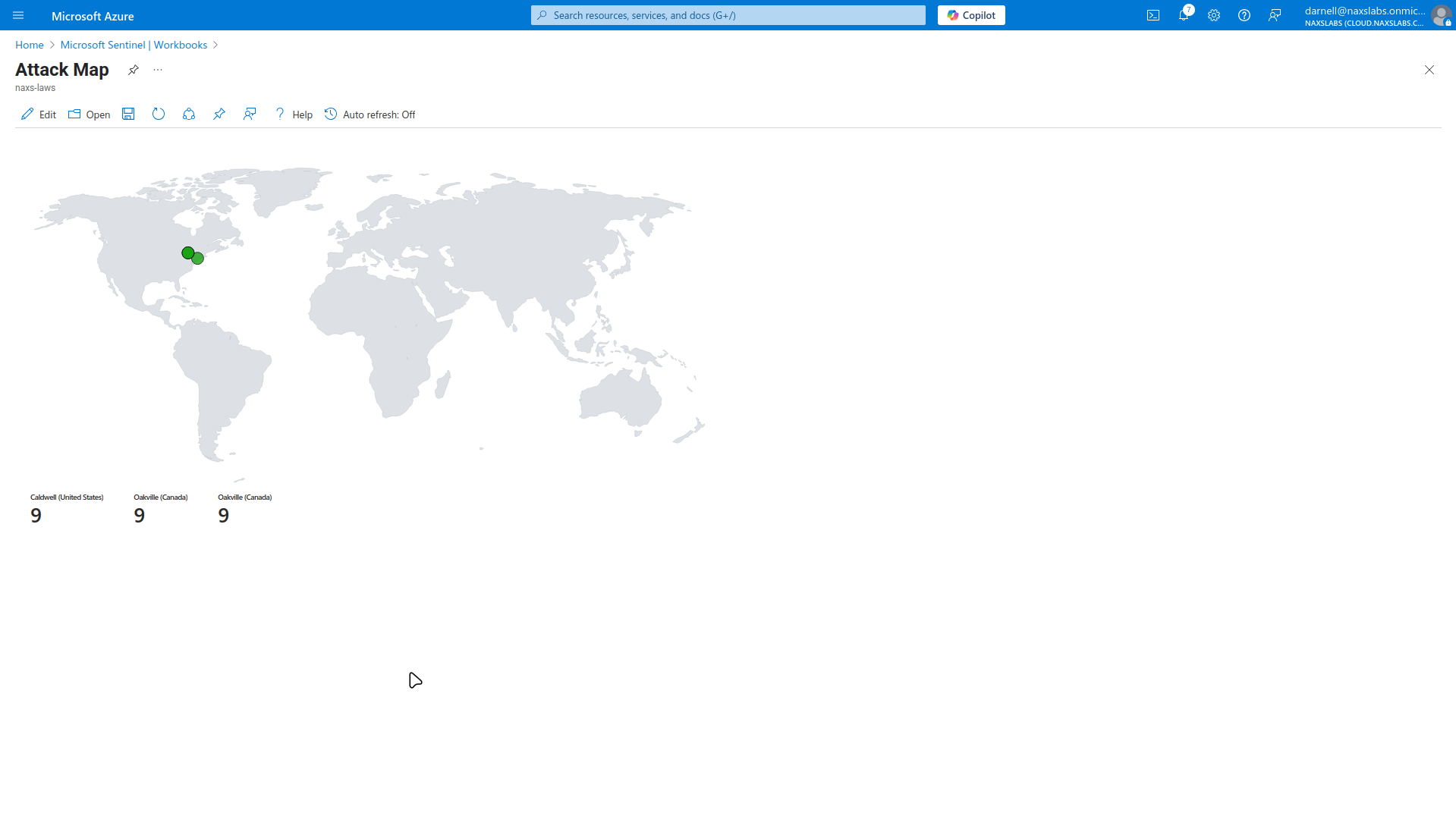1456x813 pixels.
Task: Click the naxs-laws workspace subtitle
Action: 35,88
